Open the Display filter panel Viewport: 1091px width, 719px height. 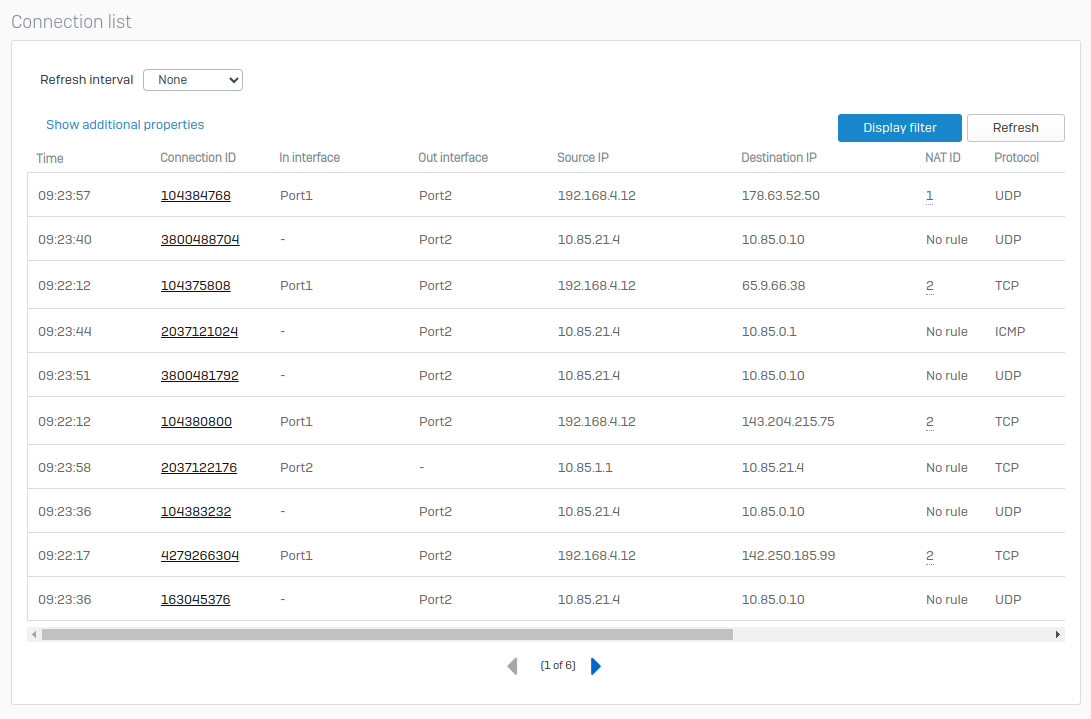(x=899, y=128)
